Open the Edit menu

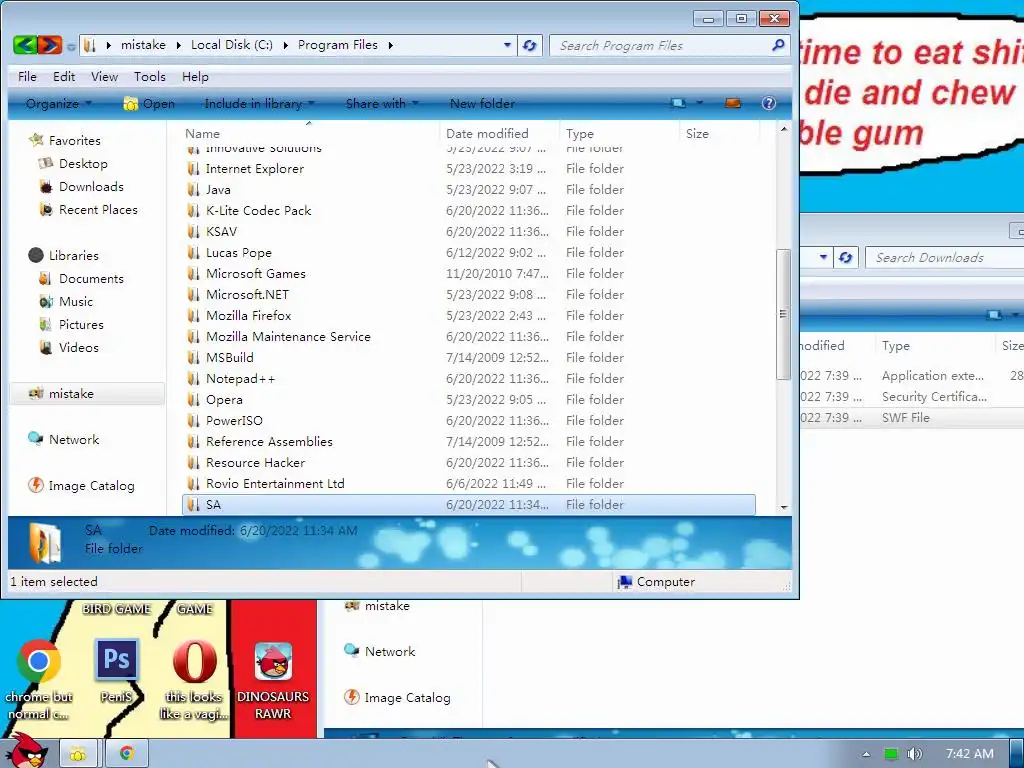click(64, 76)
